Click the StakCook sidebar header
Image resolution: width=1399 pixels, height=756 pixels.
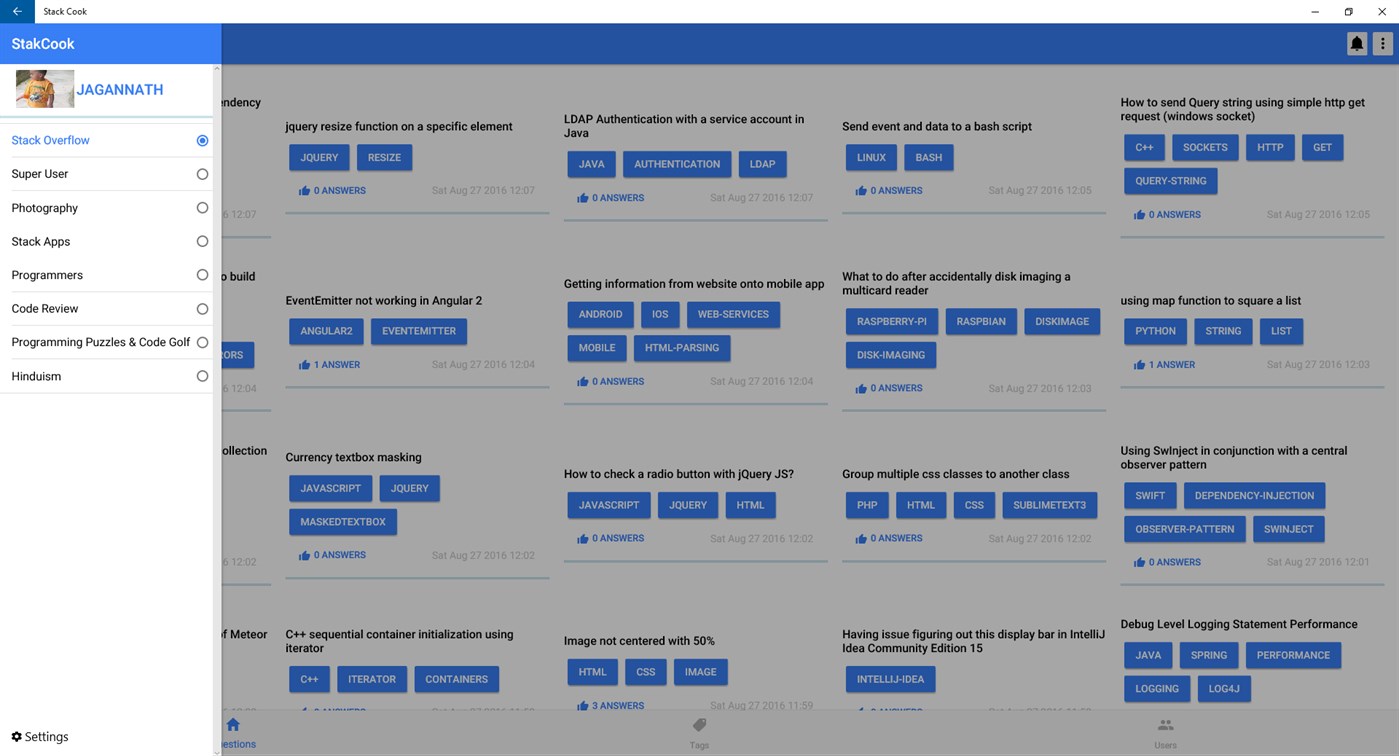tap(110, 44)
